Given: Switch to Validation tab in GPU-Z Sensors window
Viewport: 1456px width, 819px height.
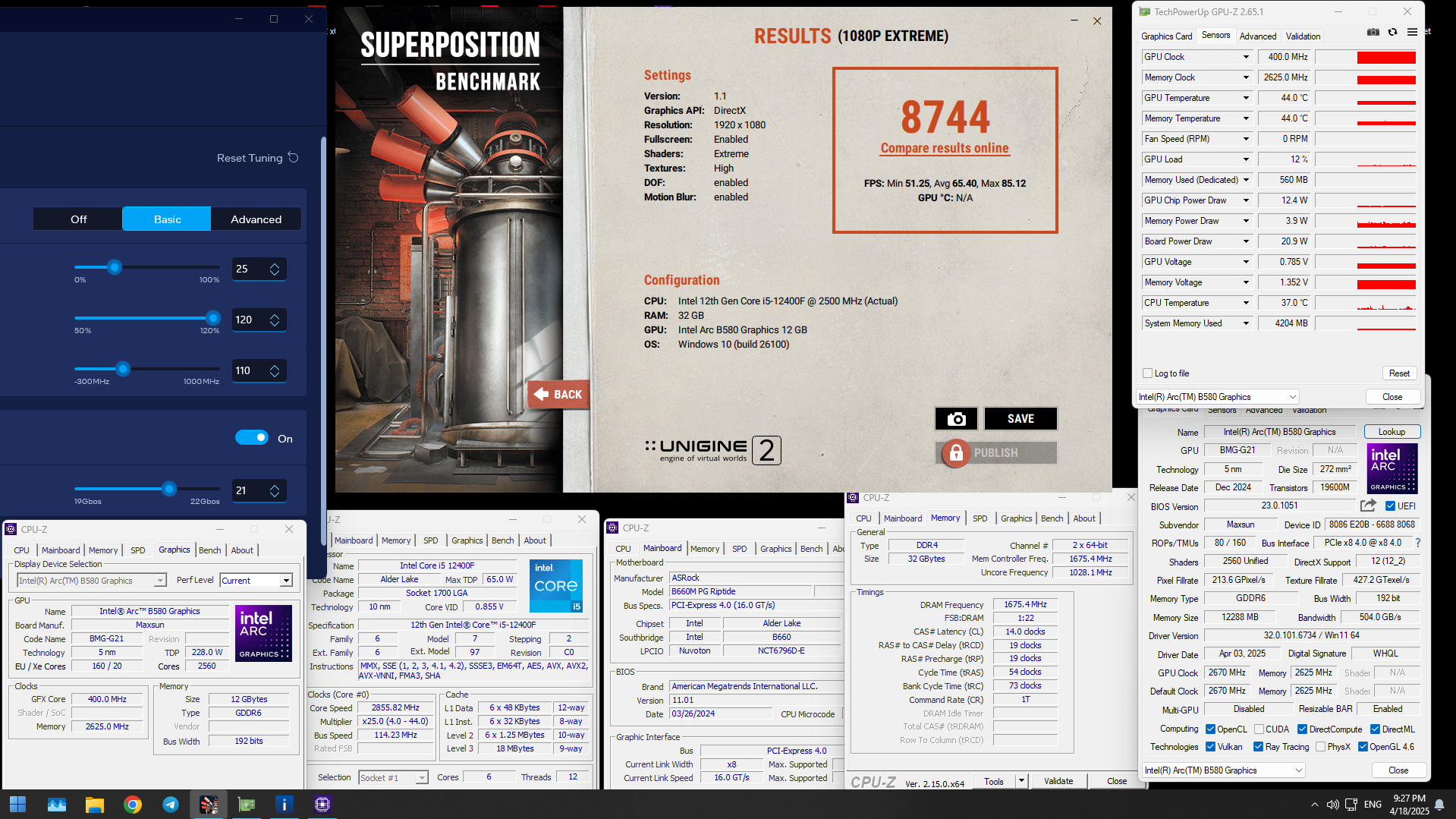Looking at the screenshot, I should tap(1303, 36).
